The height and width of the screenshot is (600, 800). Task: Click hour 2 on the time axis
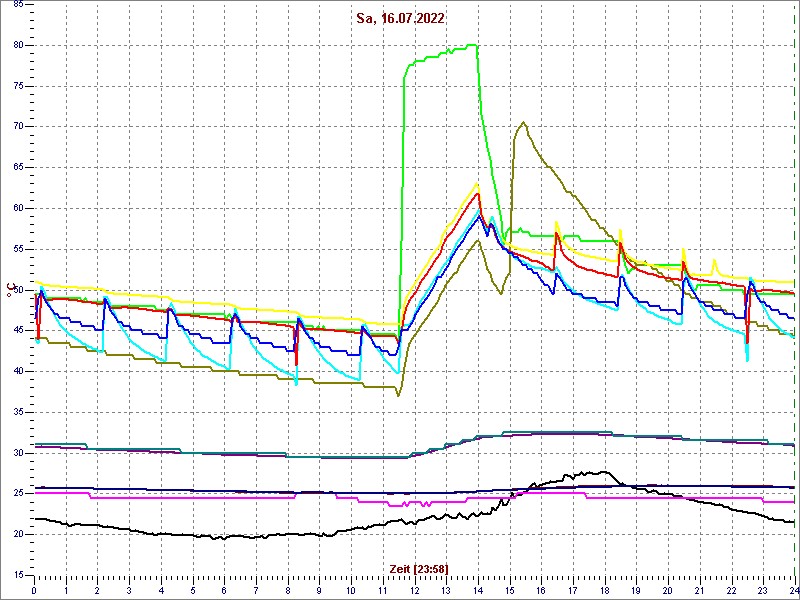pyautogui.click(x=97, y=590)
